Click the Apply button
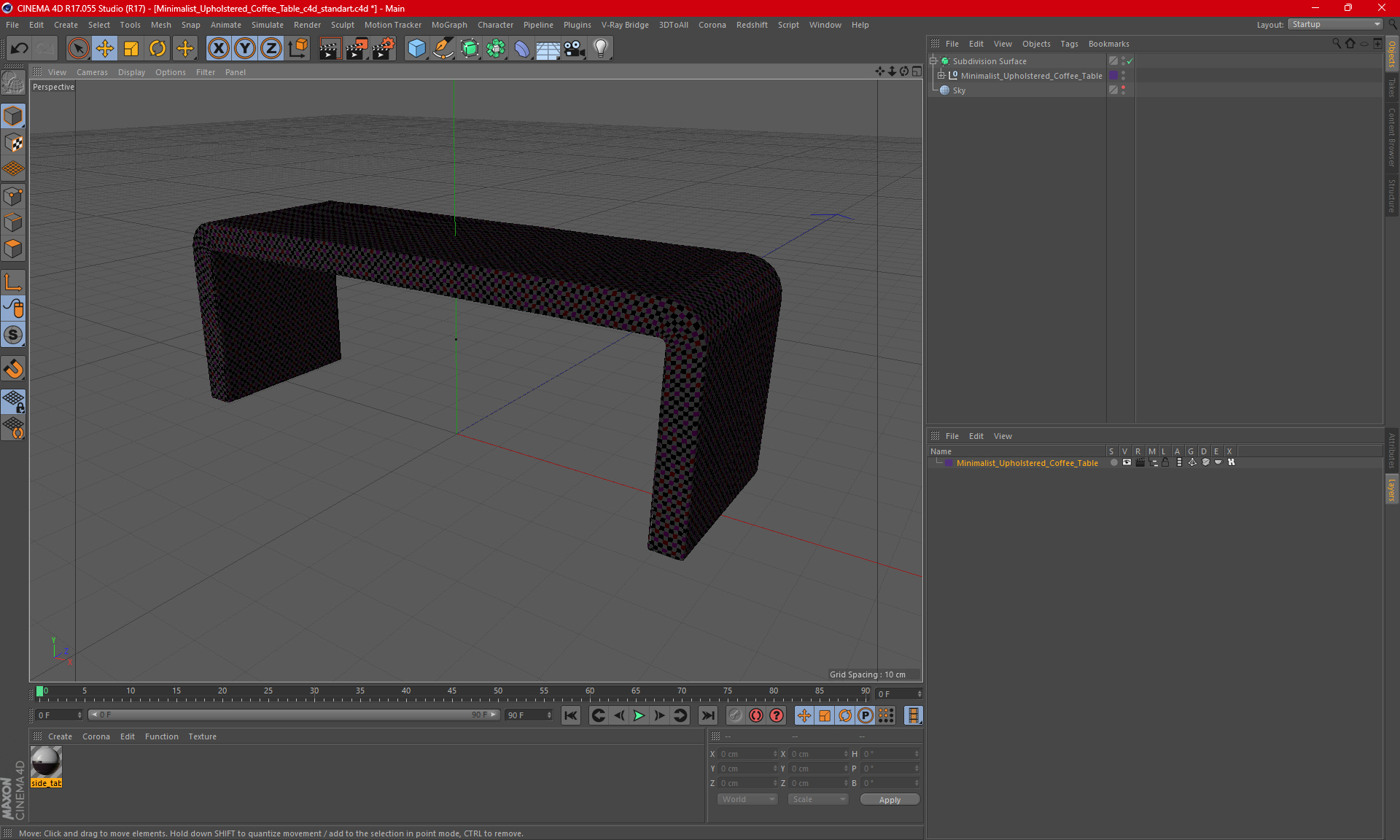The image size is (1400, 840). (890, 800)
